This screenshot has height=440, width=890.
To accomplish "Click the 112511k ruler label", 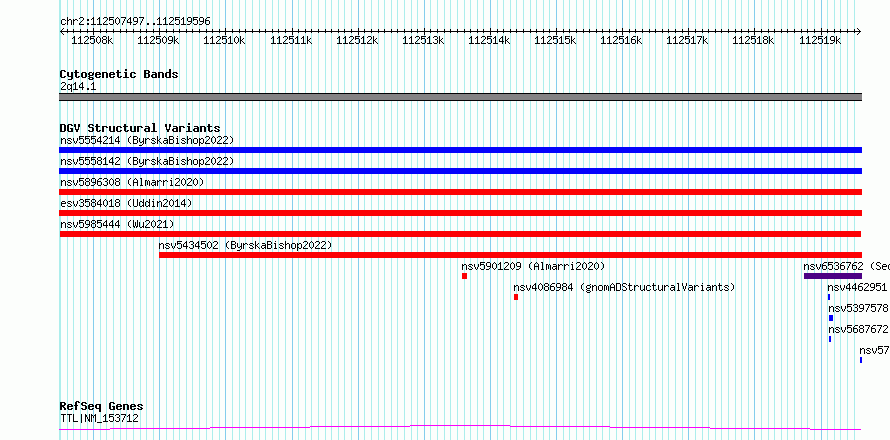I will pos(291,40).
